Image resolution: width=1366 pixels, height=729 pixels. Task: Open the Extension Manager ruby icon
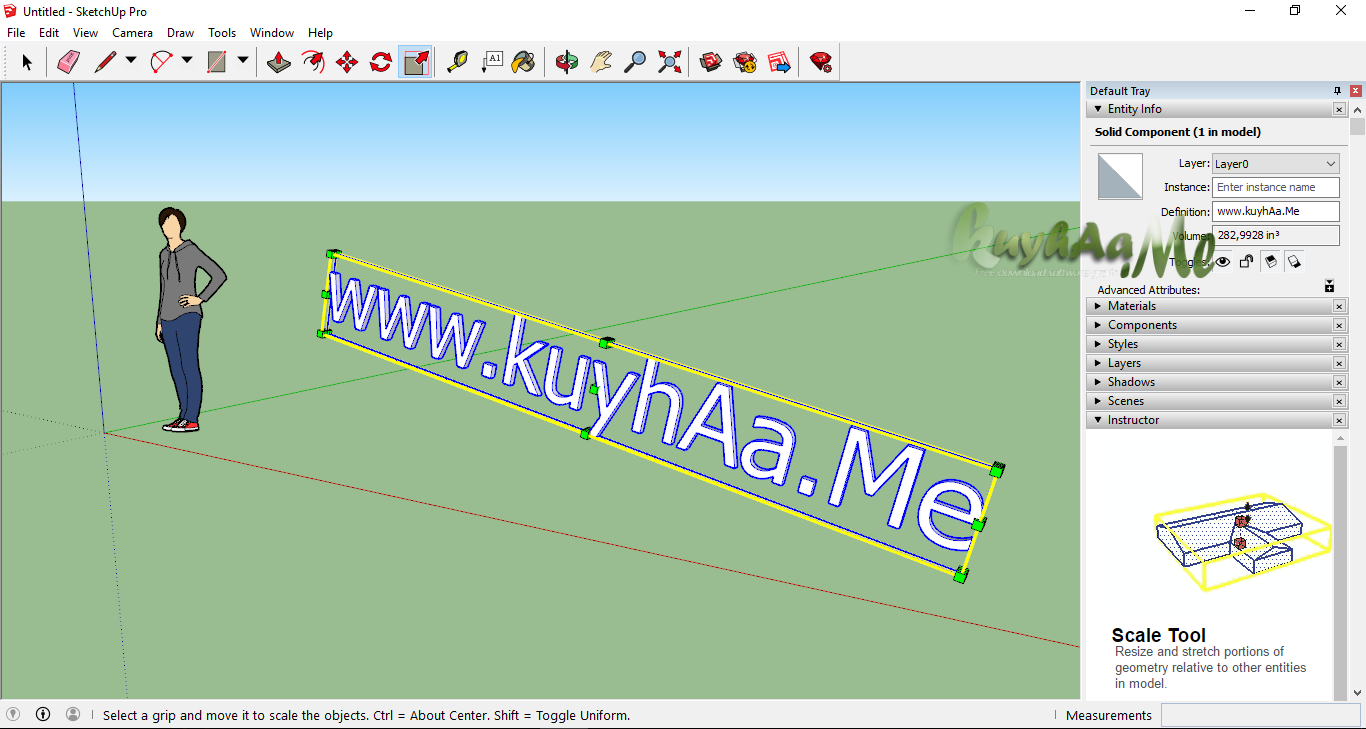[x=821, y=62]
